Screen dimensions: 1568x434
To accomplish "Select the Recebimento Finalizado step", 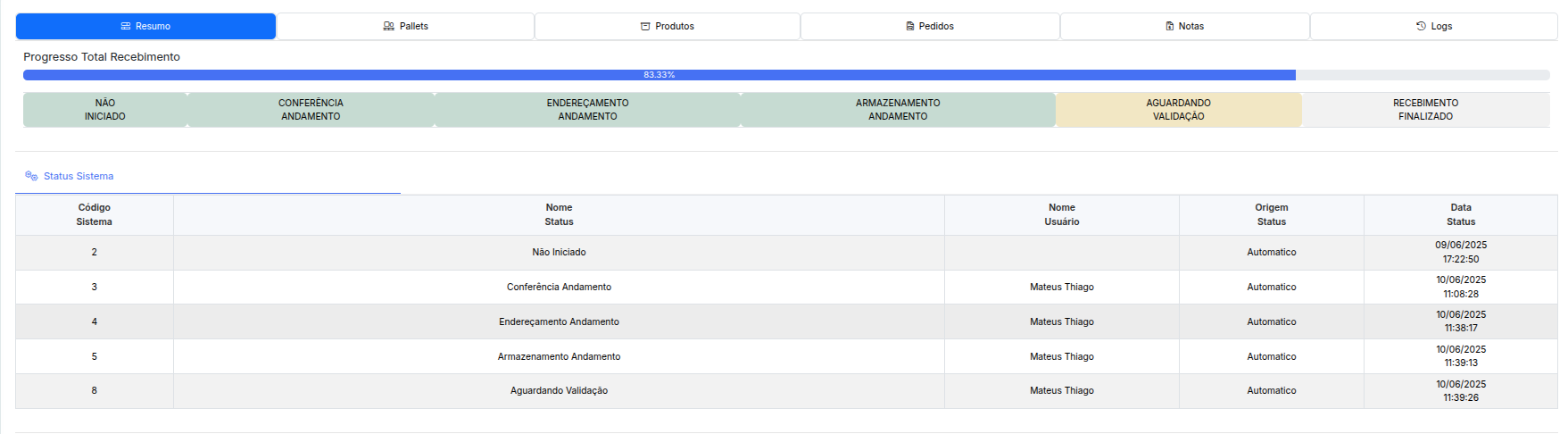I will tap(1425, 110).
